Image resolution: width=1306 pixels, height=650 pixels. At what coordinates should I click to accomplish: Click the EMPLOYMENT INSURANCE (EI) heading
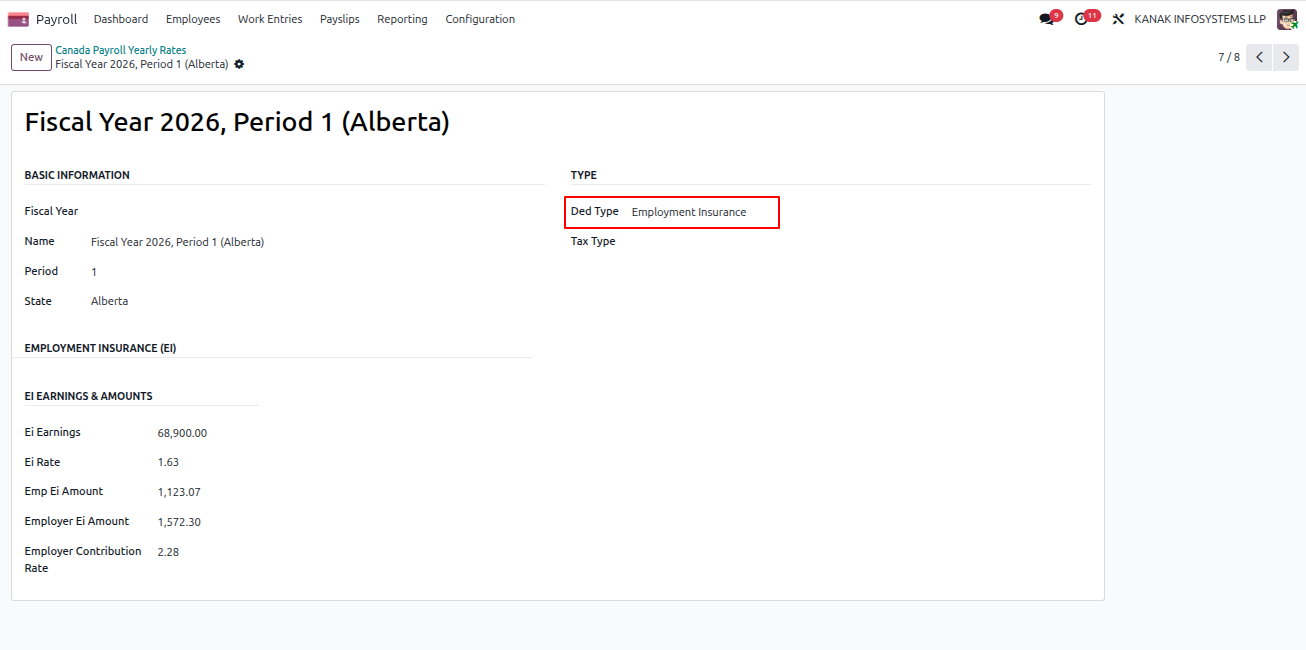pos(100,348)
